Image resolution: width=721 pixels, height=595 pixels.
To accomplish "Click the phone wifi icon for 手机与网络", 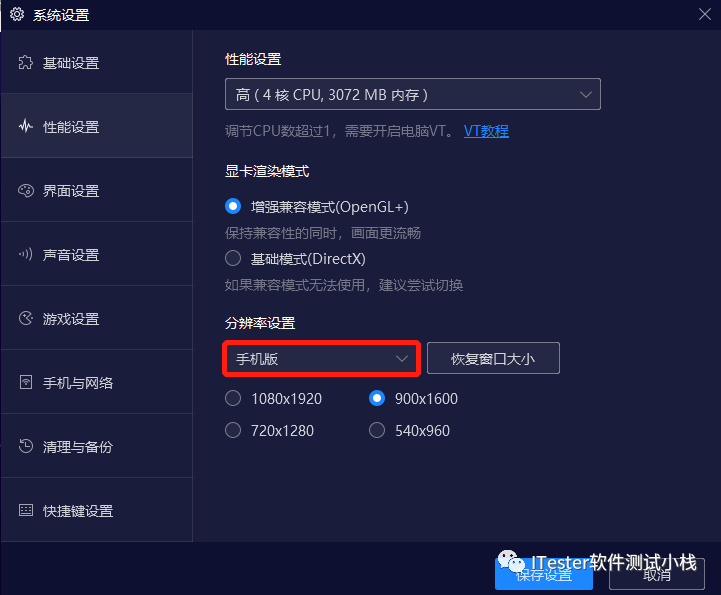I will 26,382.
